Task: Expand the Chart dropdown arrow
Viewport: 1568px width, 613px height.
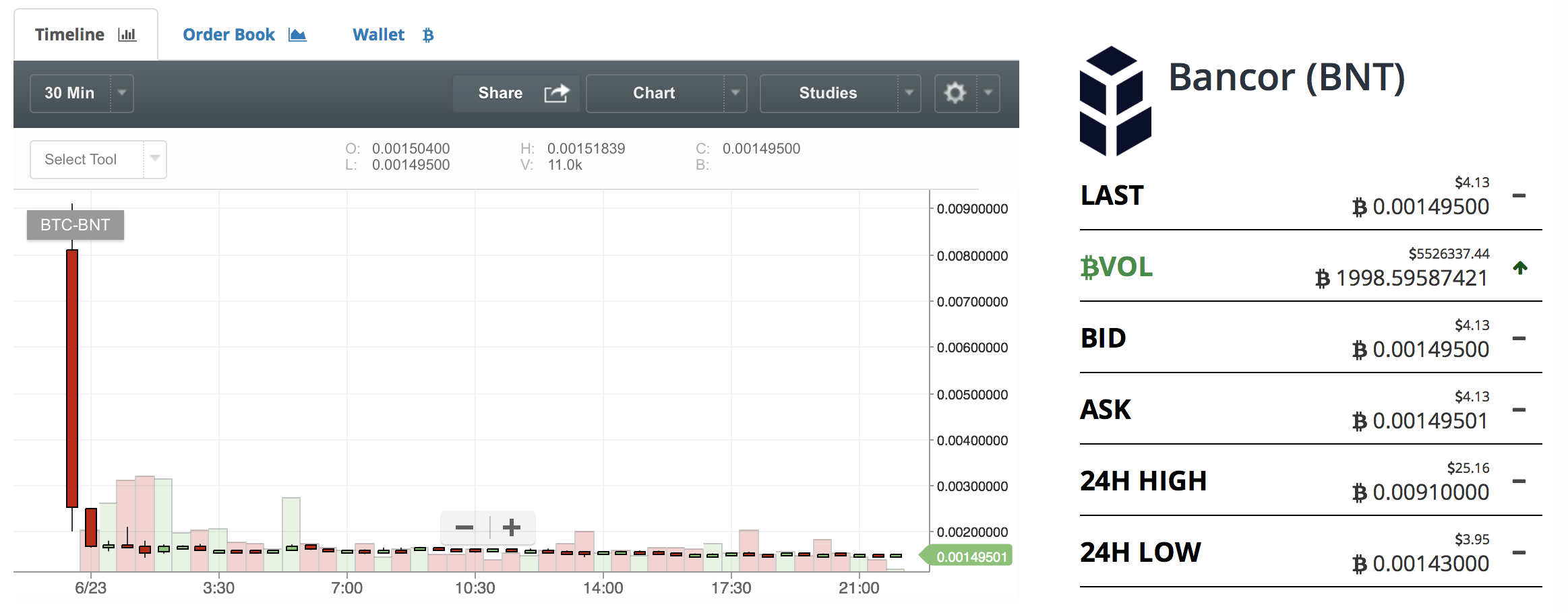Action: 735,93
